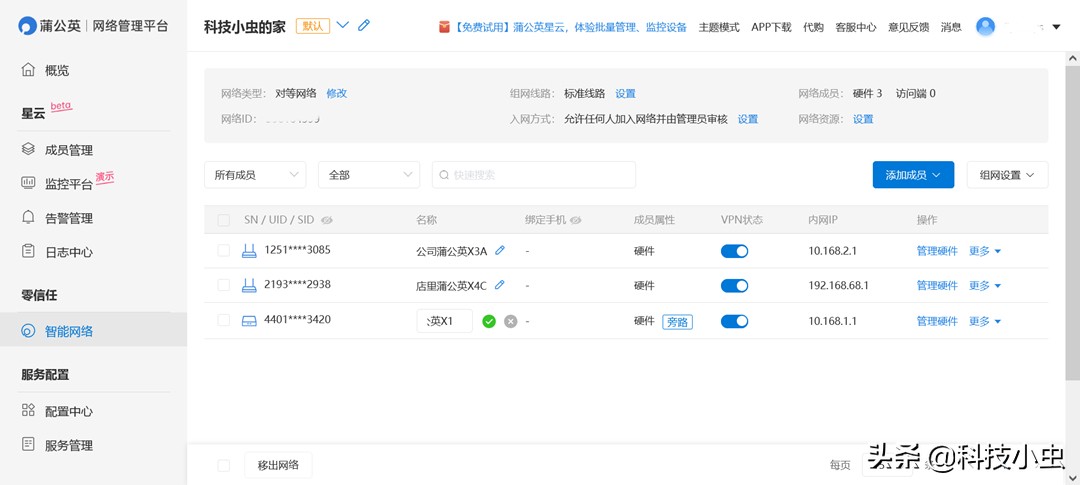
Task: Click router icon for 2193****2938
Action: click(249, 285)
